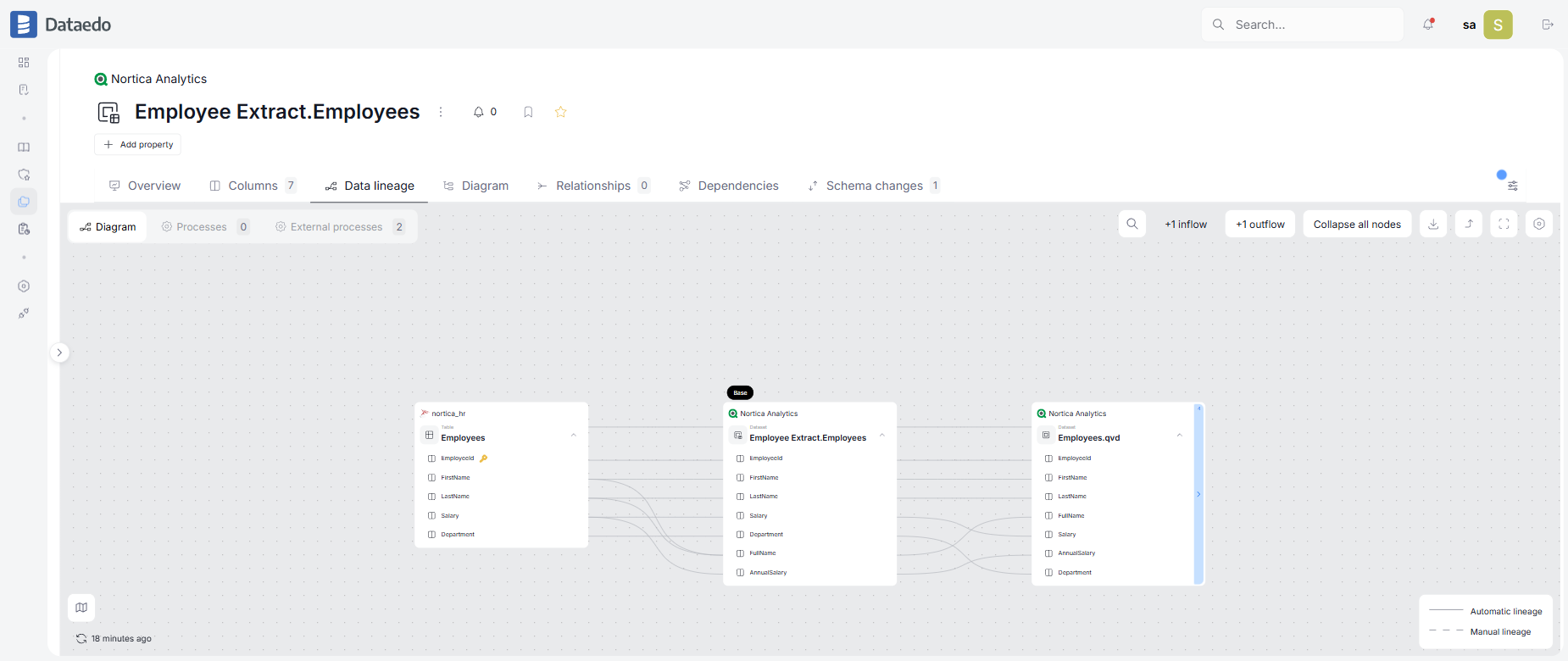Image resolution: width=1568 pixels, height=661 pixels.
Task: Click the share arrow icon in the lineage toolbar
Action: 1469,224
